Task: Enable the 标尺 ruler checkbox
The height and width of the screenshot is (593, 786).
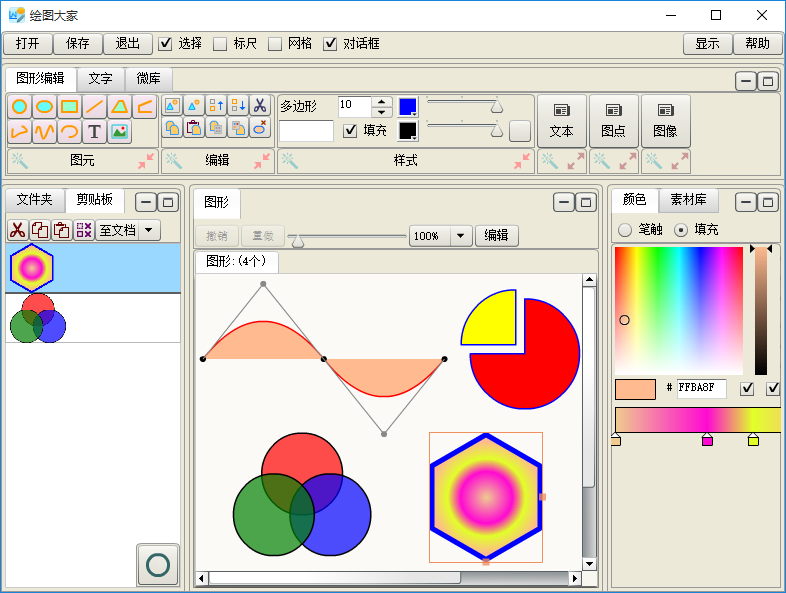Action: pos(220,44)
